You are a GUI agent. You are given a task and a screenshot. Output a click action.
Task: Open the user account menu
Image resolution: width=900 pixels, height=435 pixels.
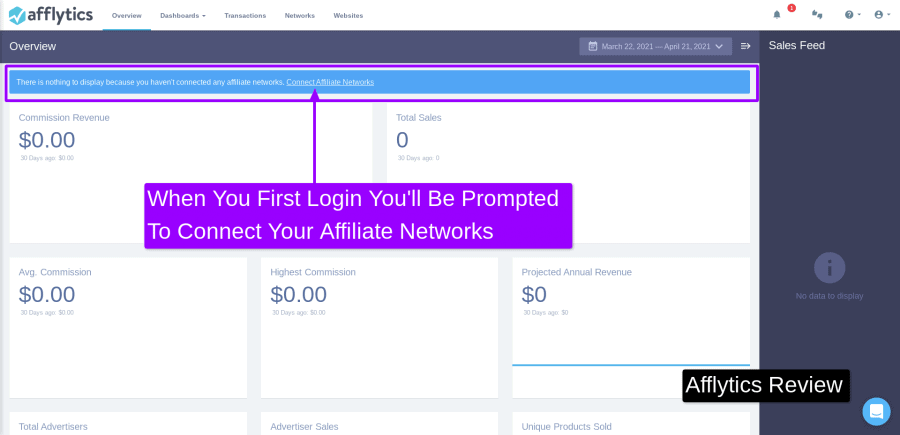[x=882, y=15]
